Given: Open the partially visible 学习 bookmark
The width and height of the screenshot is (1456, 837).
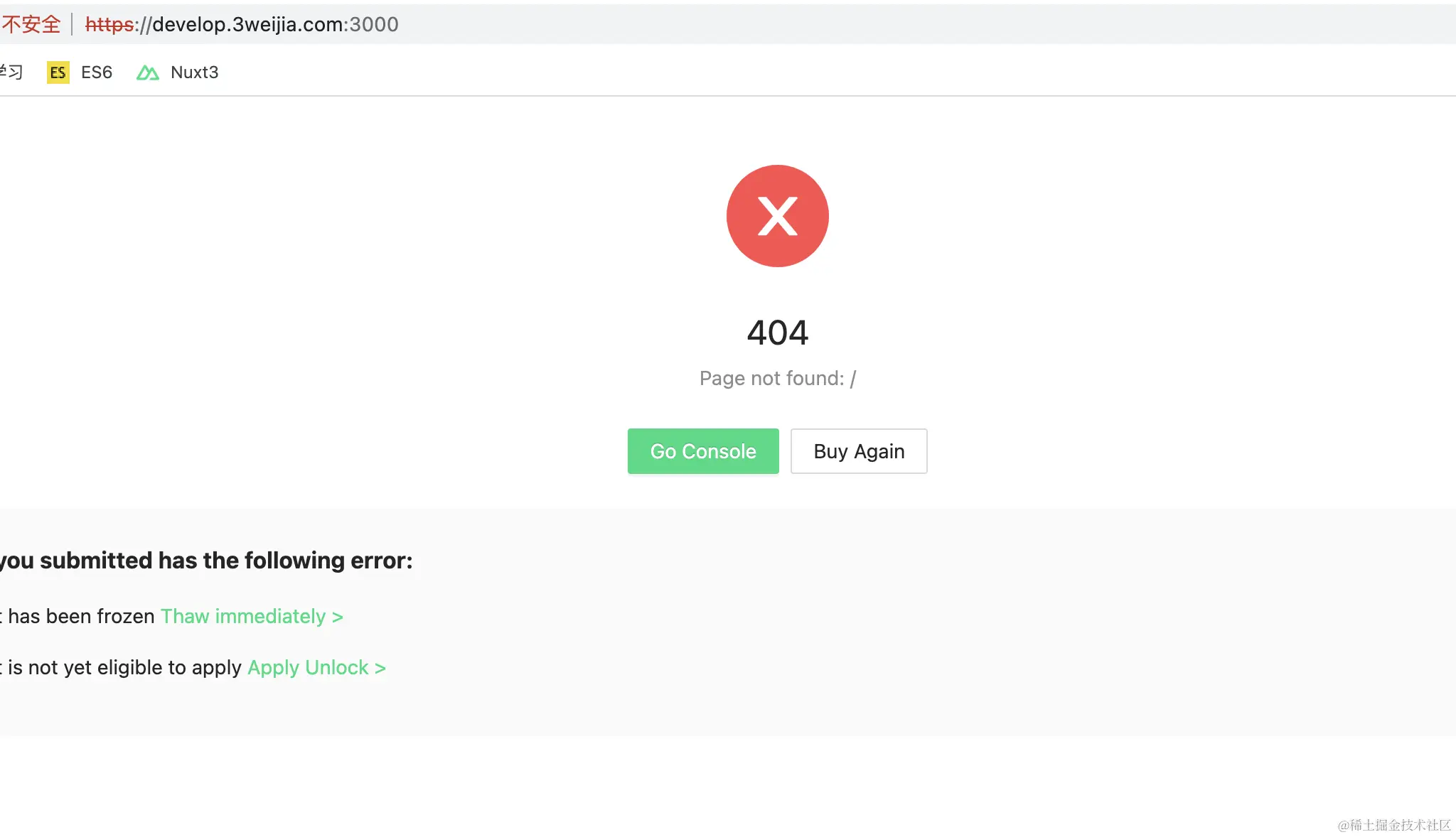Looking at the screenshot, I should click(11, 72).
